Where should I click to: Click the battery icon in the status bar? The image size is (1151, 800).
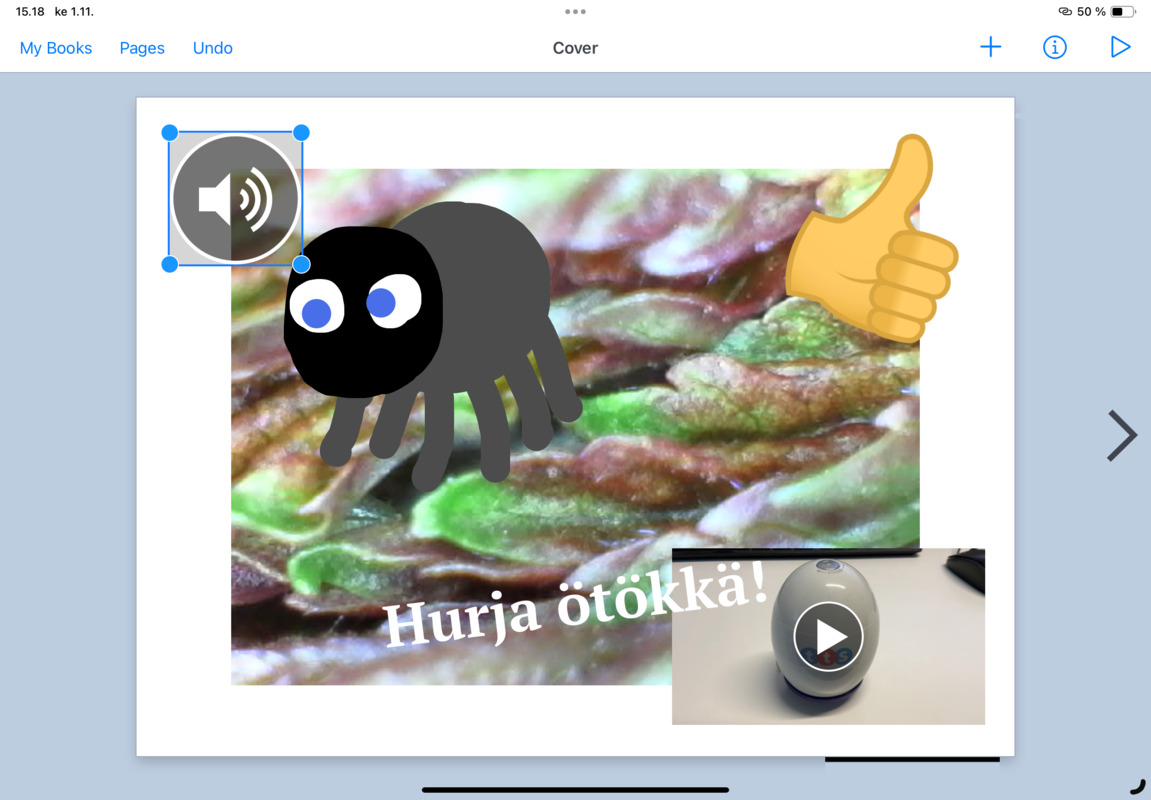(x=1122, y=12)
